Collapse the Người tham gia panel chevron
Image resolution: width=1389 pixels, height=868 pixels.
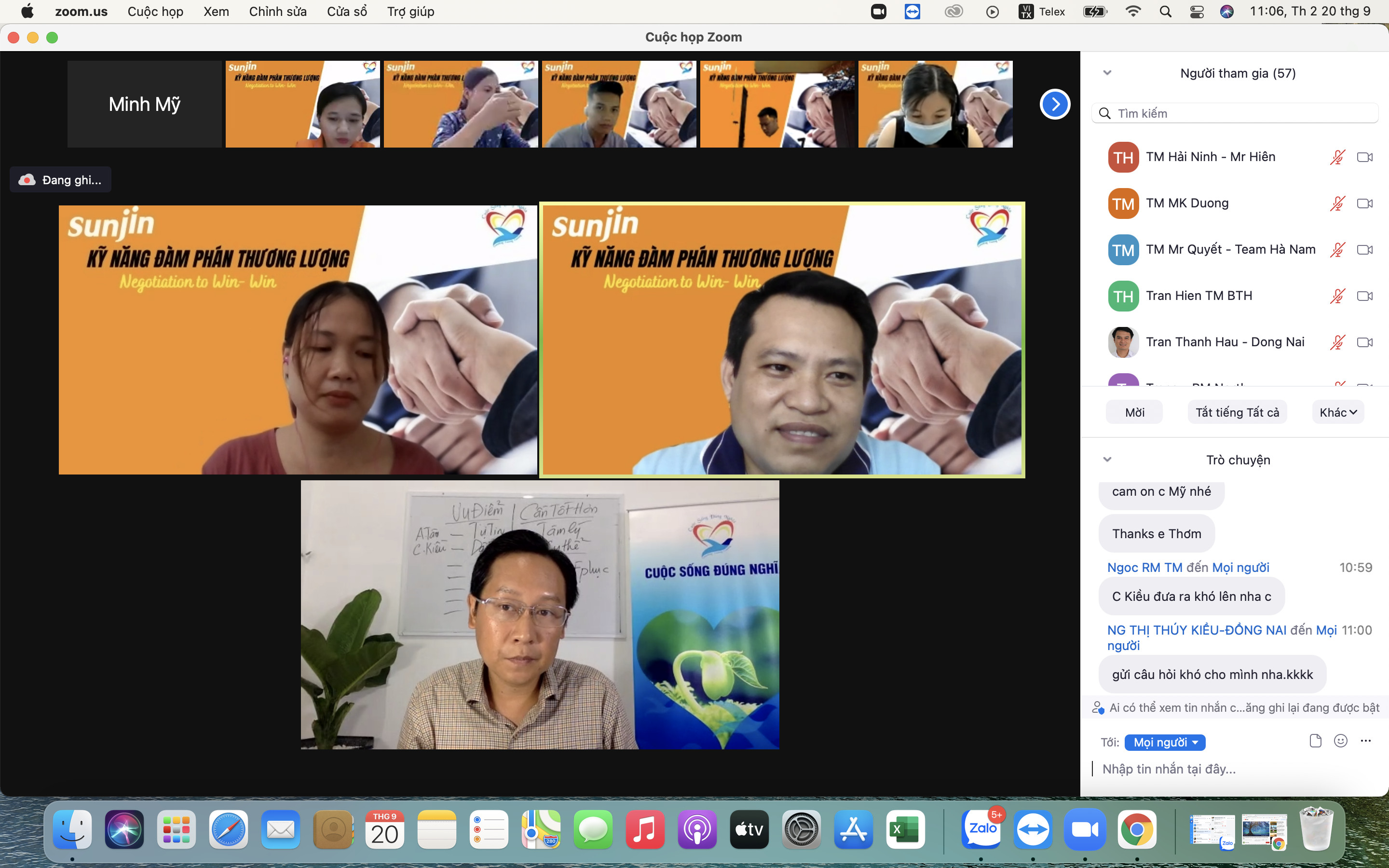[x=1107, y=73]
